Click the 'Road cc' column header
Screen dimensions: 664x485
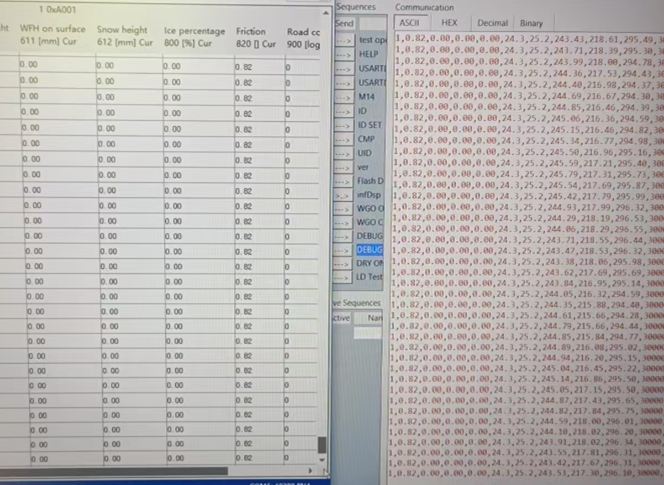pos(303,38)
